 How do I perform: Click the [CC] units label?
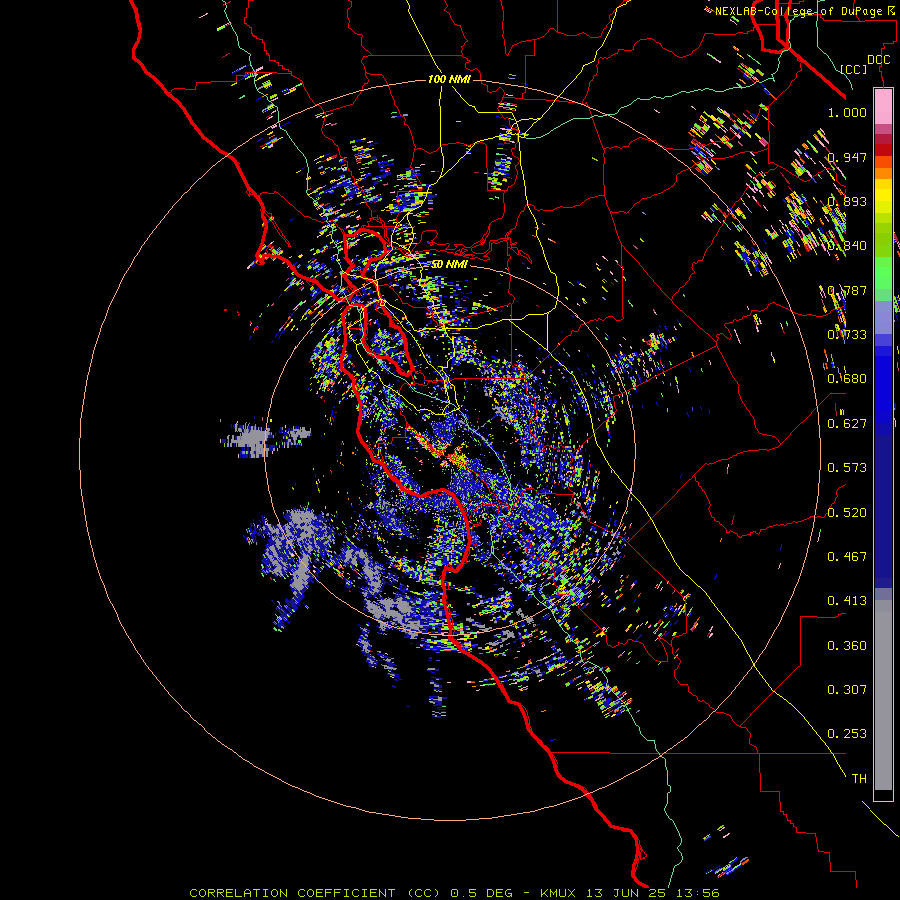tap(854, 69)
